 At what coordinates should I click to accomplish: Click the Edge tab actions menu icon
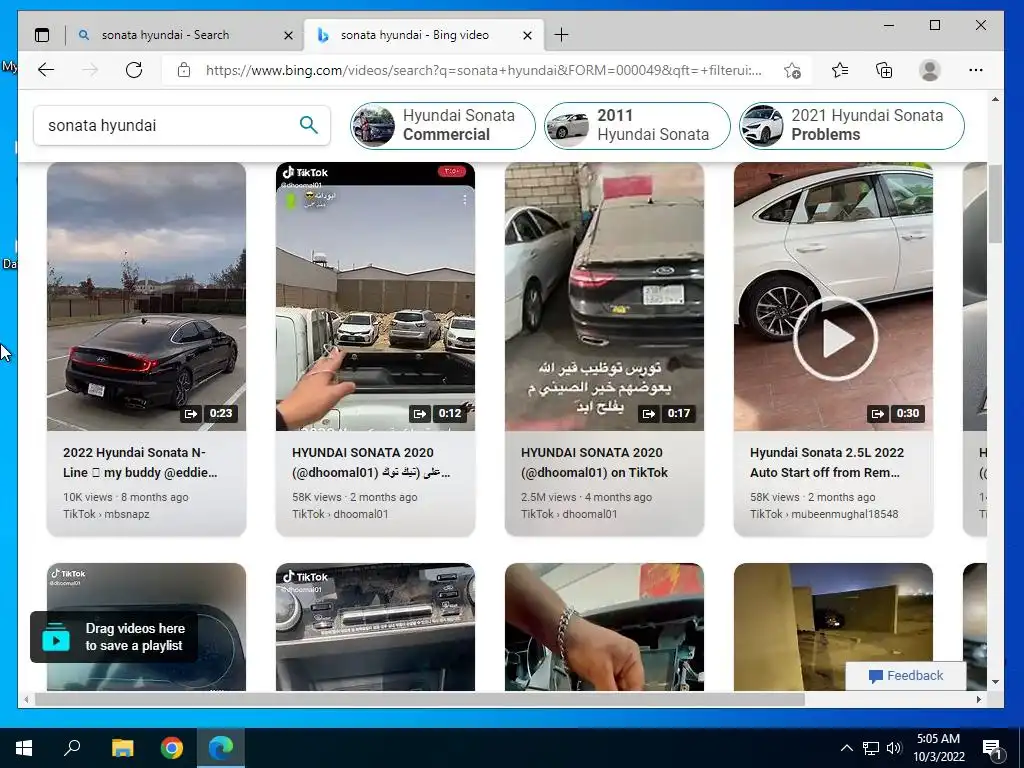click(42, 35)
